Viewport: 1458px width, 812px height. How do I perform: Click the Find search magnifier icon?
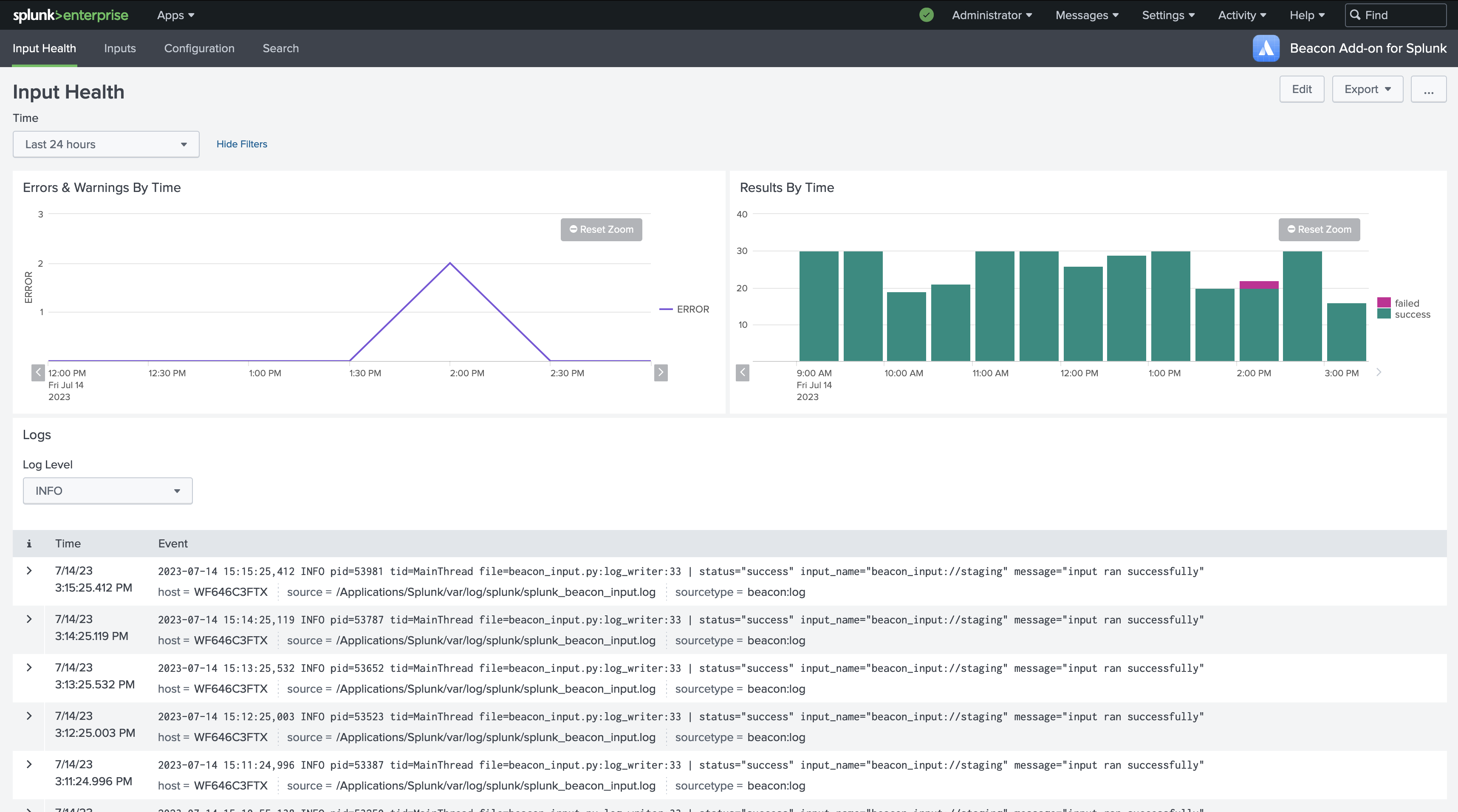pos(1355,15)
